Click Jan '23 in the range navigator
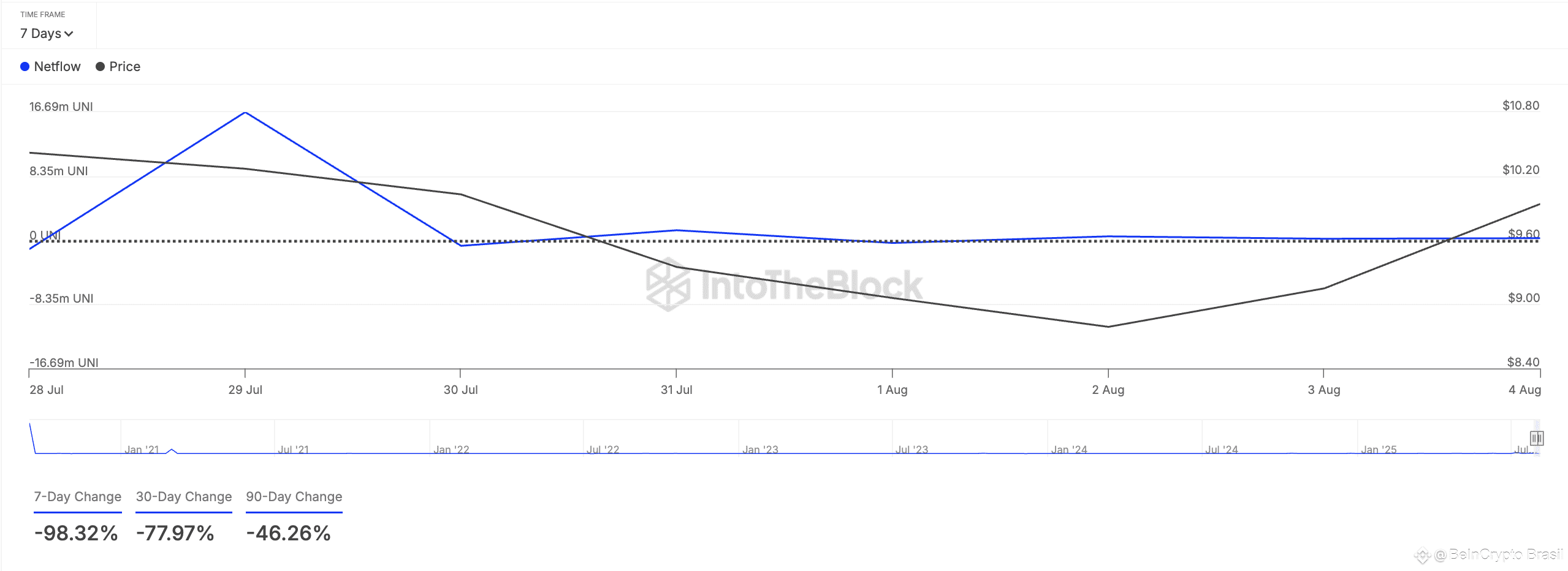Image resolution: width=1568 pixels, height=571 pixels. (760, 450)
